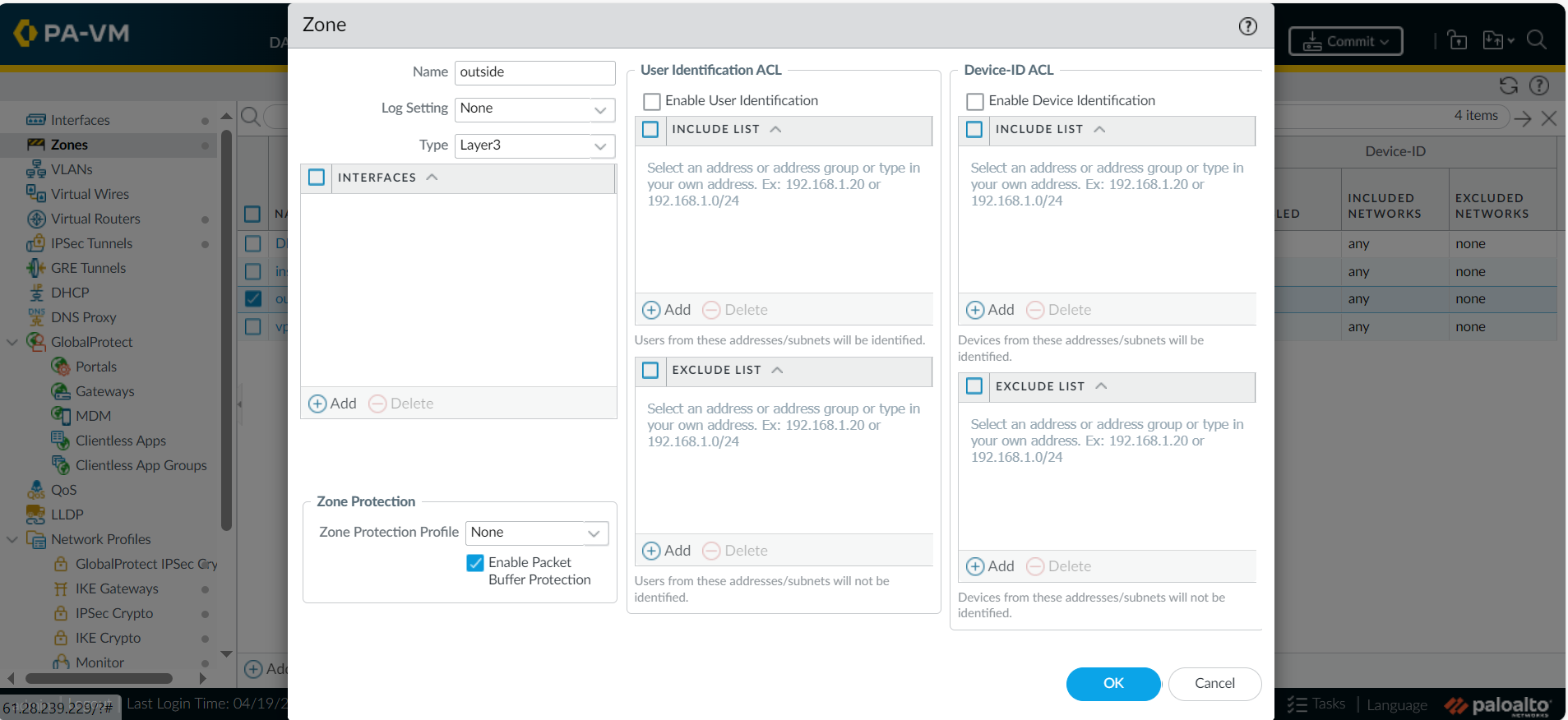The height and width of the screenshot is (720, 1568).
Task: Open Clientless App Groups in sidebar
Action: pyautogui.click(x=141, y=465)
